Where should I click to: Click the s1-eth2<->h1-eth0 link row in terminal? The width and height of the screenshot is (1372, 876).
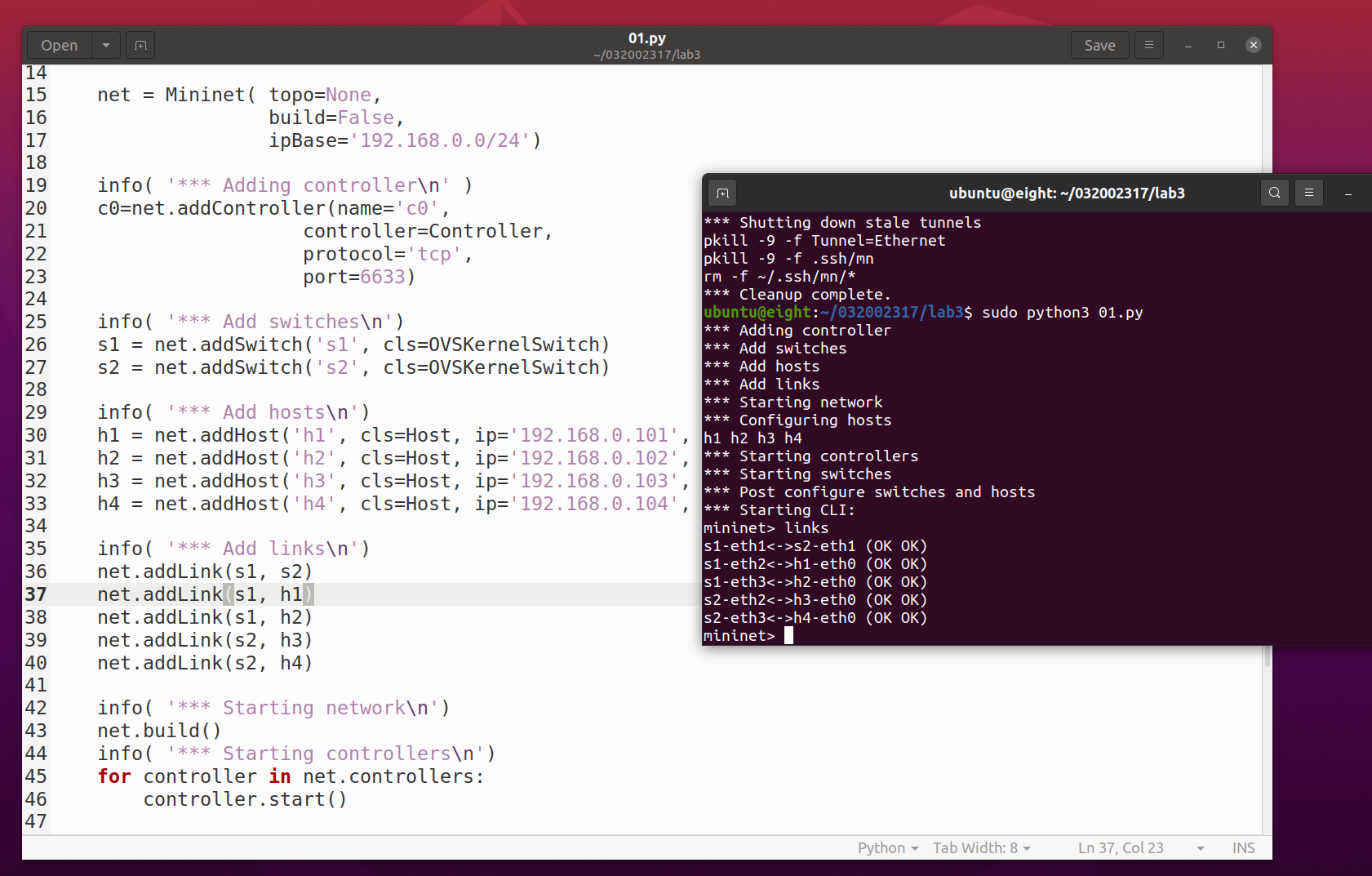(x=815, y=564)
